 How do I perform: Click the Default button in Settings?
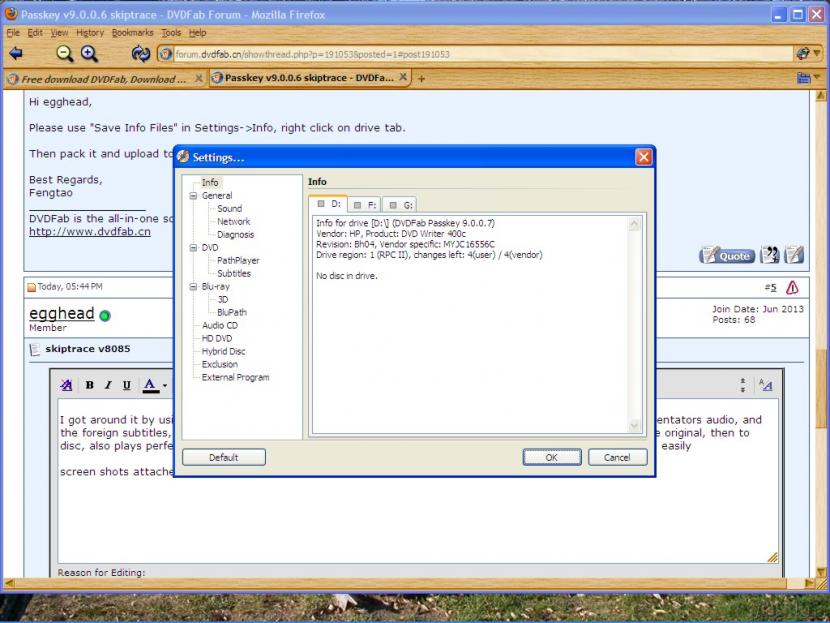pos(224,457)
